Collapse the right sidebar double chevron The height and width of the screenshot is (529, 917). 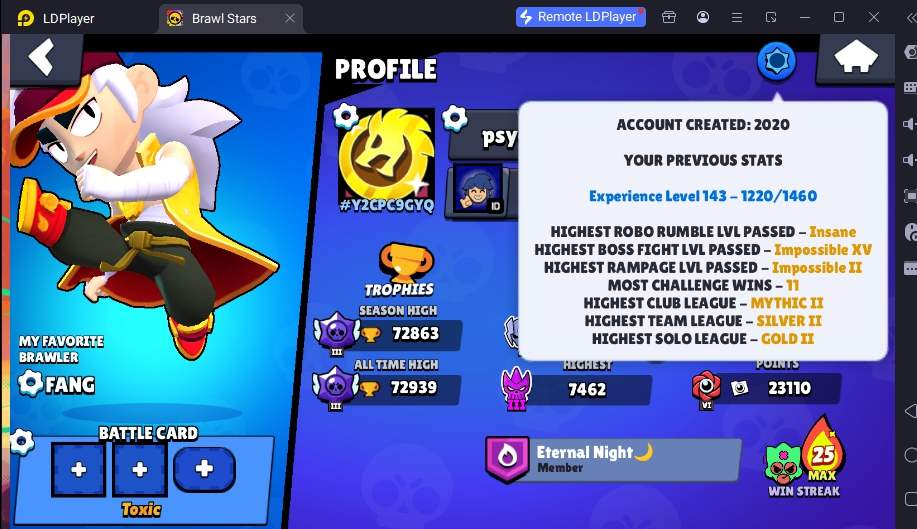tap(911, 18)
